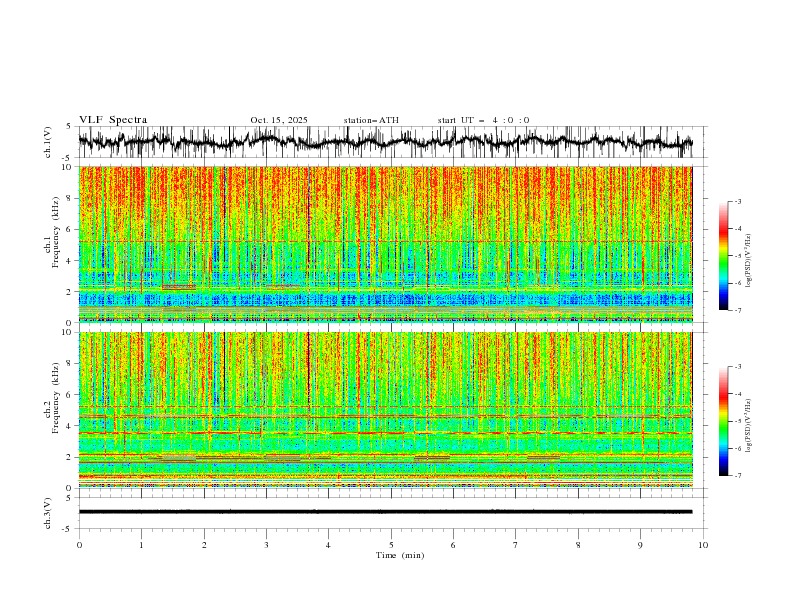Click the ch.1 Frequency (kHz) axis label
The width and height of the screenshot is (792, 612).
click(x=52, y=231)
